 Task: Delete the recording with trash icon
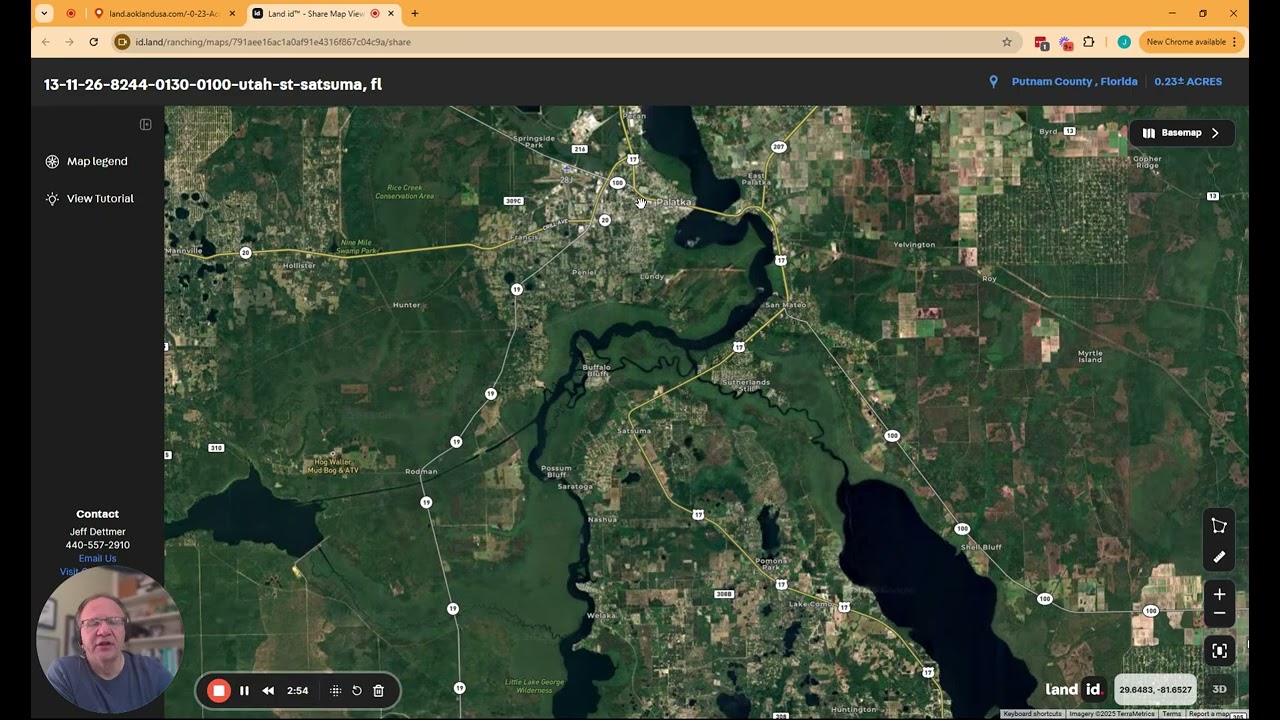379,691
